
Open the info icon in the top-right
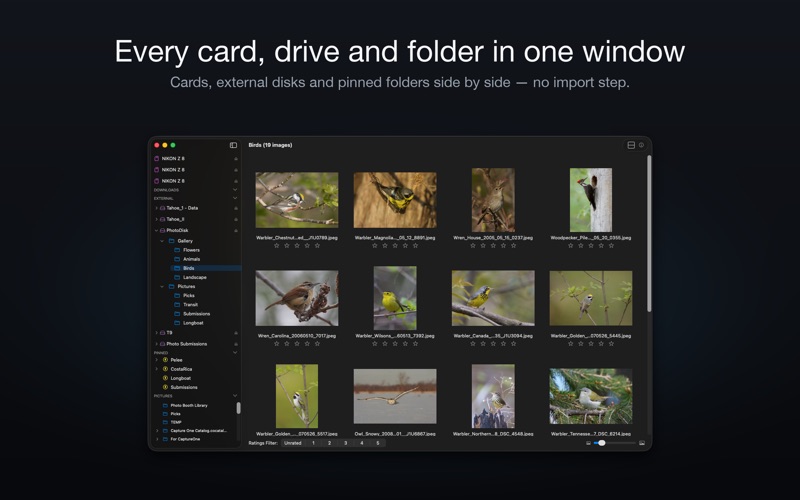pos(641,145)
